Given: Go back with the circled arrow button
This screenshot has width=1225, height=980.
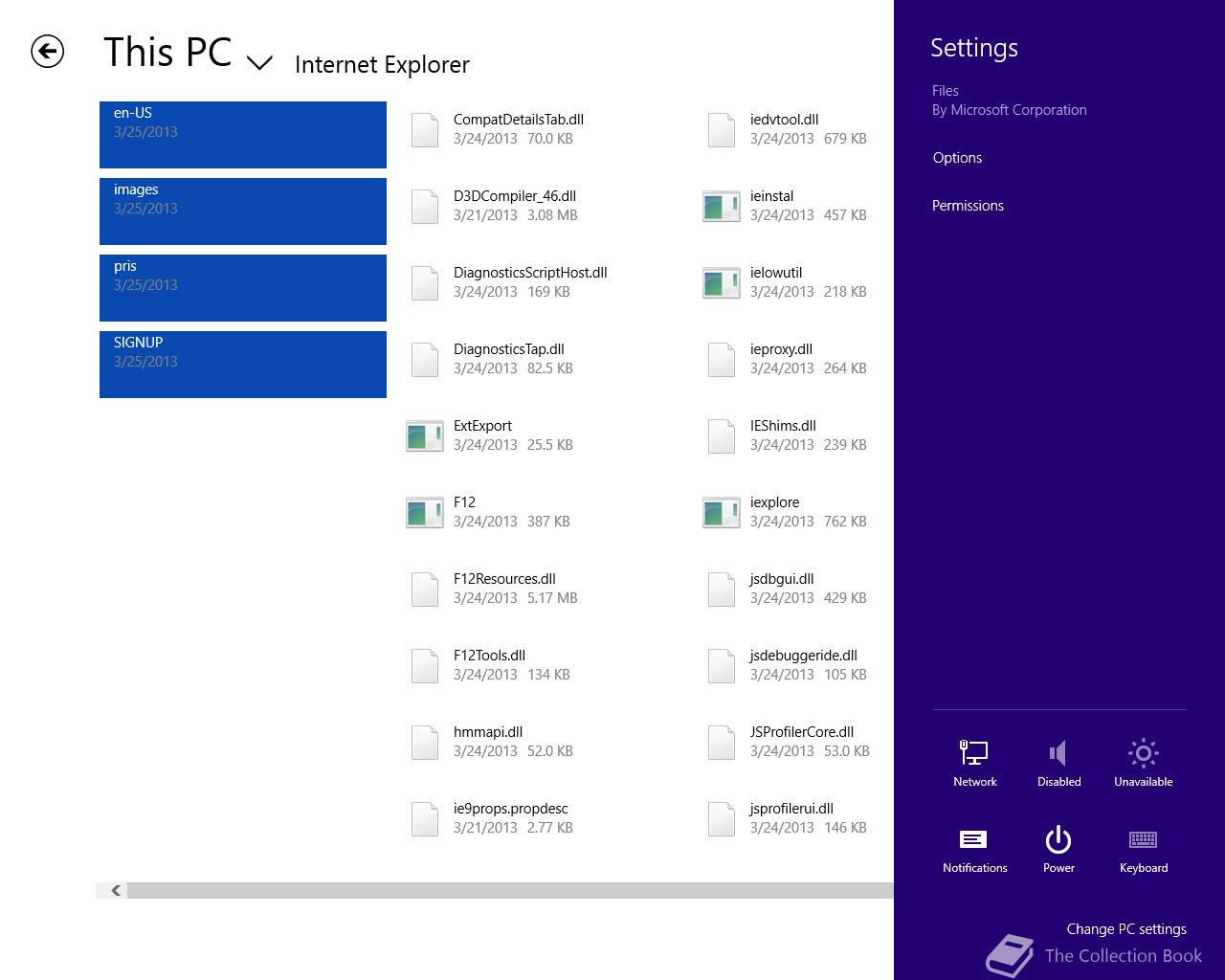Looking at the screenshot, I should click(47, 51).
